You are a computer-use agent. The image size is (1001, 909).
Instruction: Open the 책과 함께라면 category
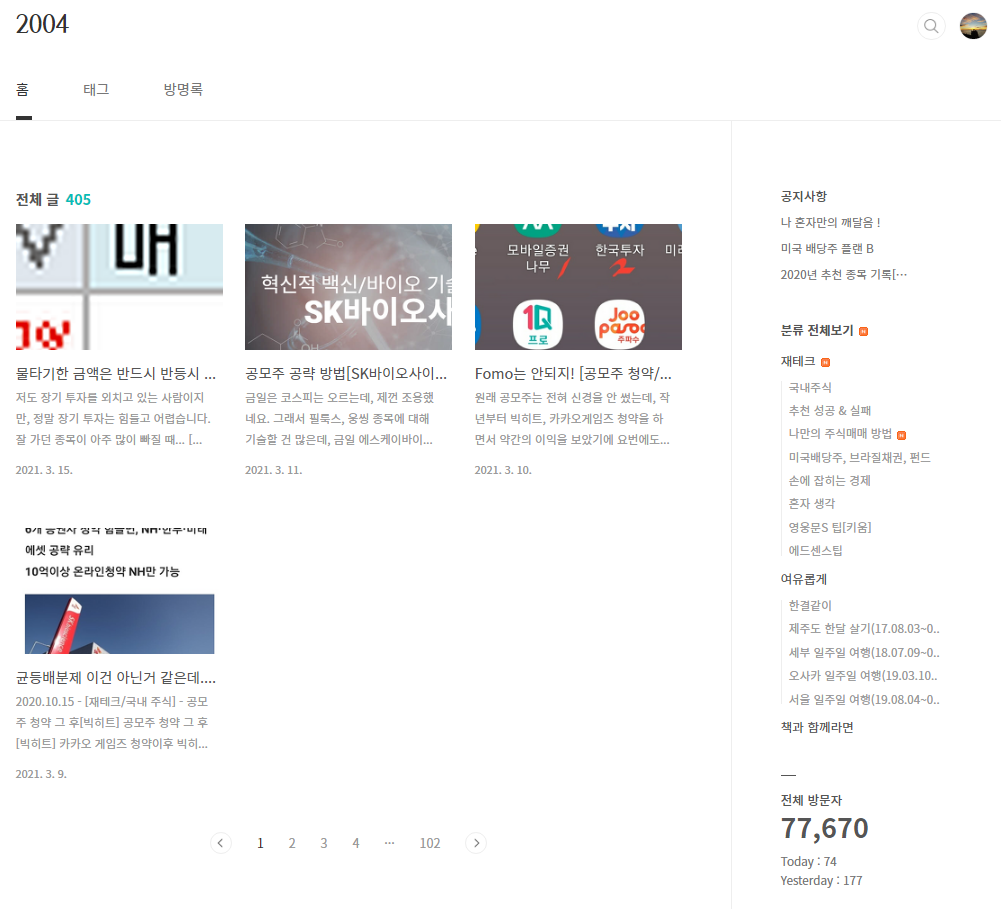pyautogui.click(x=817, y=727)
